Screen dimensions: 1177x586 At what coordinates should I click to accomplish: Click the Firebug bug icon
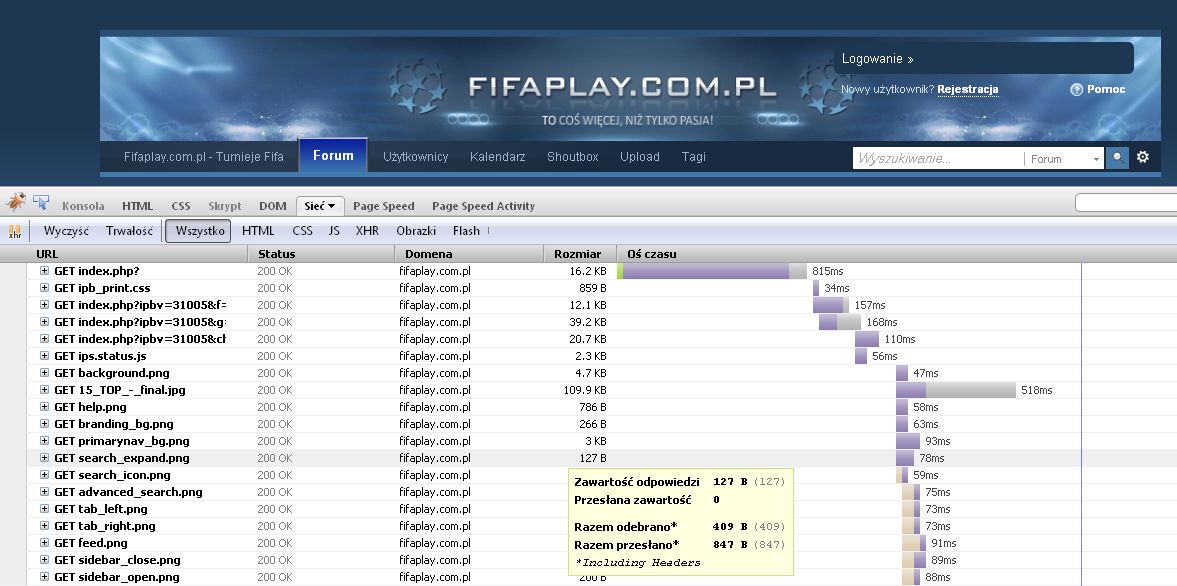pyautogui.click(x=16, y=202)
